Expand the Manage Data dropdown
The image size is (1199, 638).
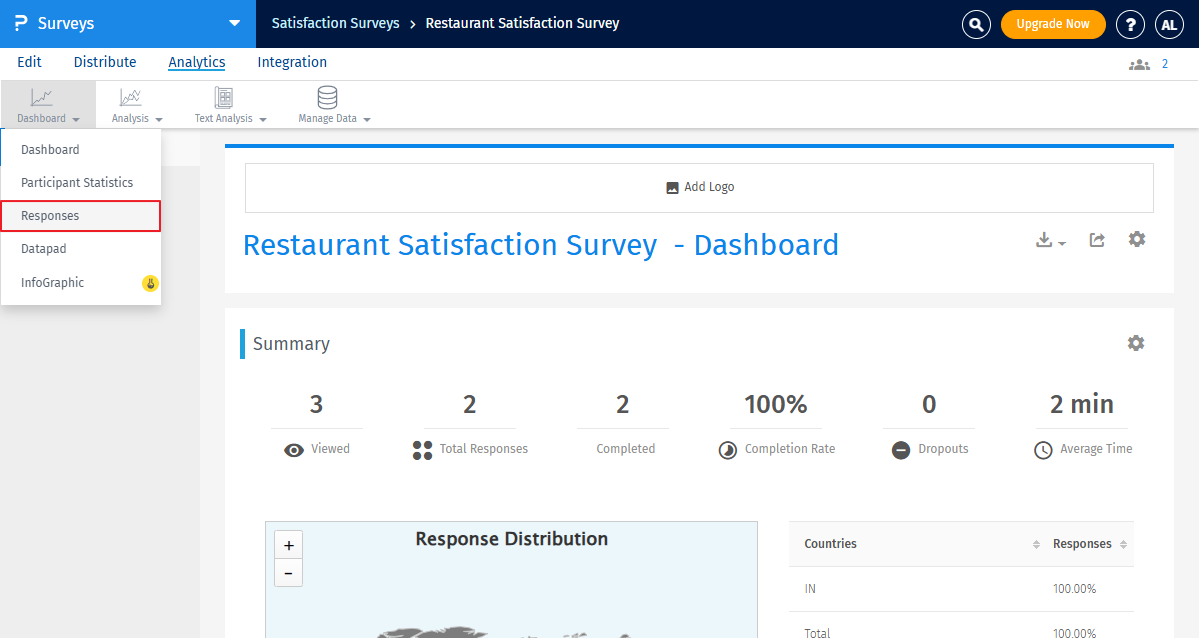(x=331, y=103)
